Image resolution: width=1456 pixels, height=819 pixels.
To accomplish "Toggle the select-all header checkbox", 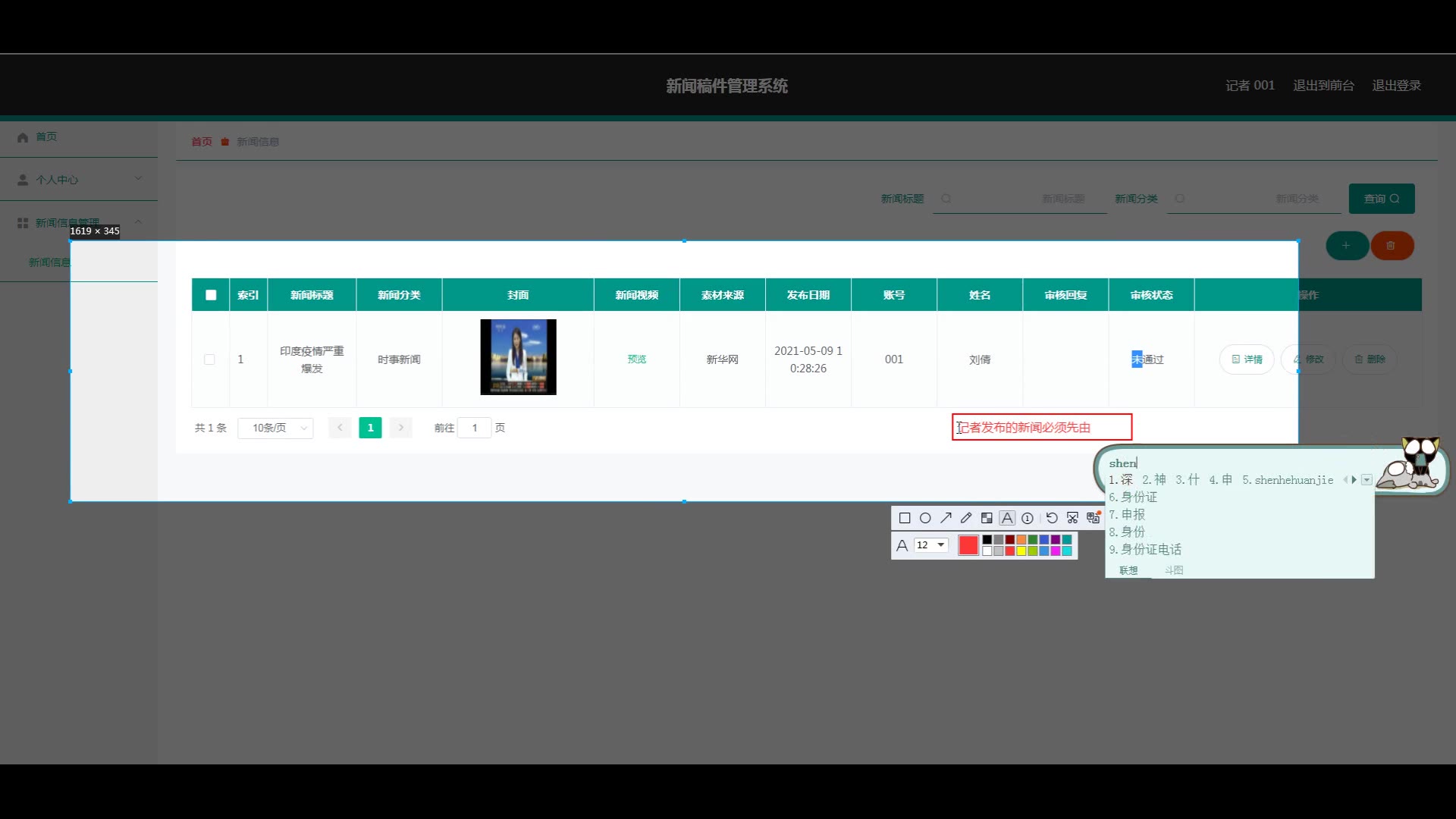I will pos(211,295).
